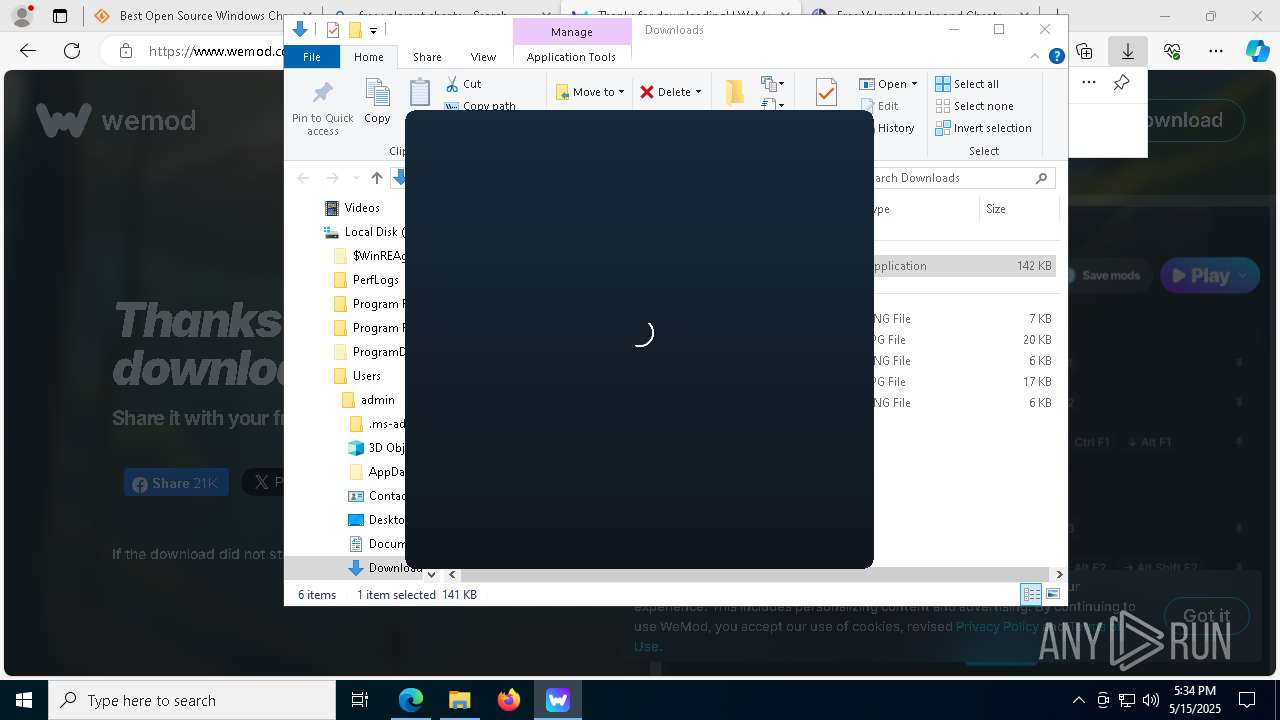Collapse the Explorer ribbon chevron

pos(1035,57)
